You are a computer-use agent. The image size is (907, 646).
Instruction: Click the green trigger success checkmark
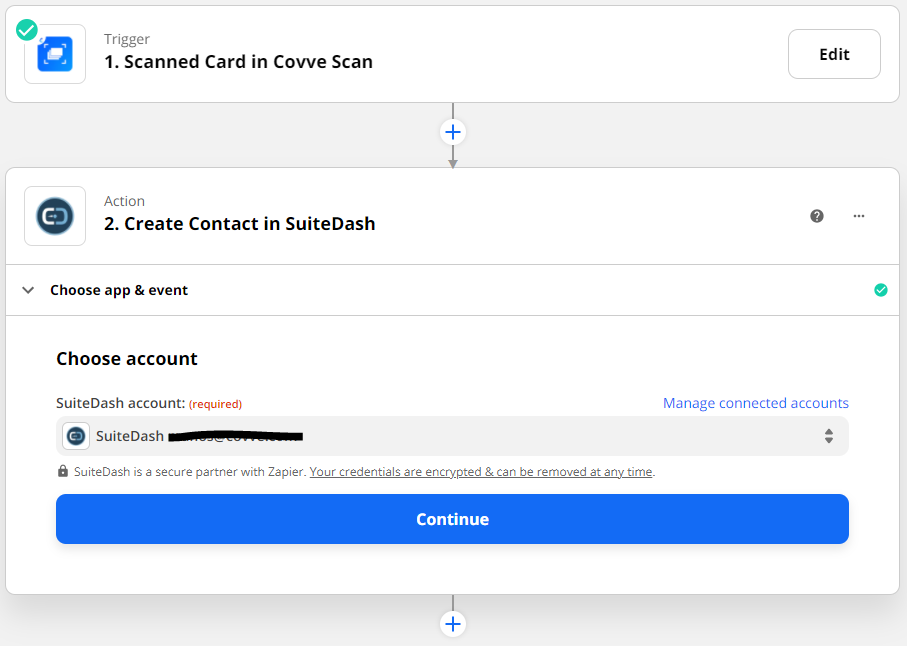(27, 30)
